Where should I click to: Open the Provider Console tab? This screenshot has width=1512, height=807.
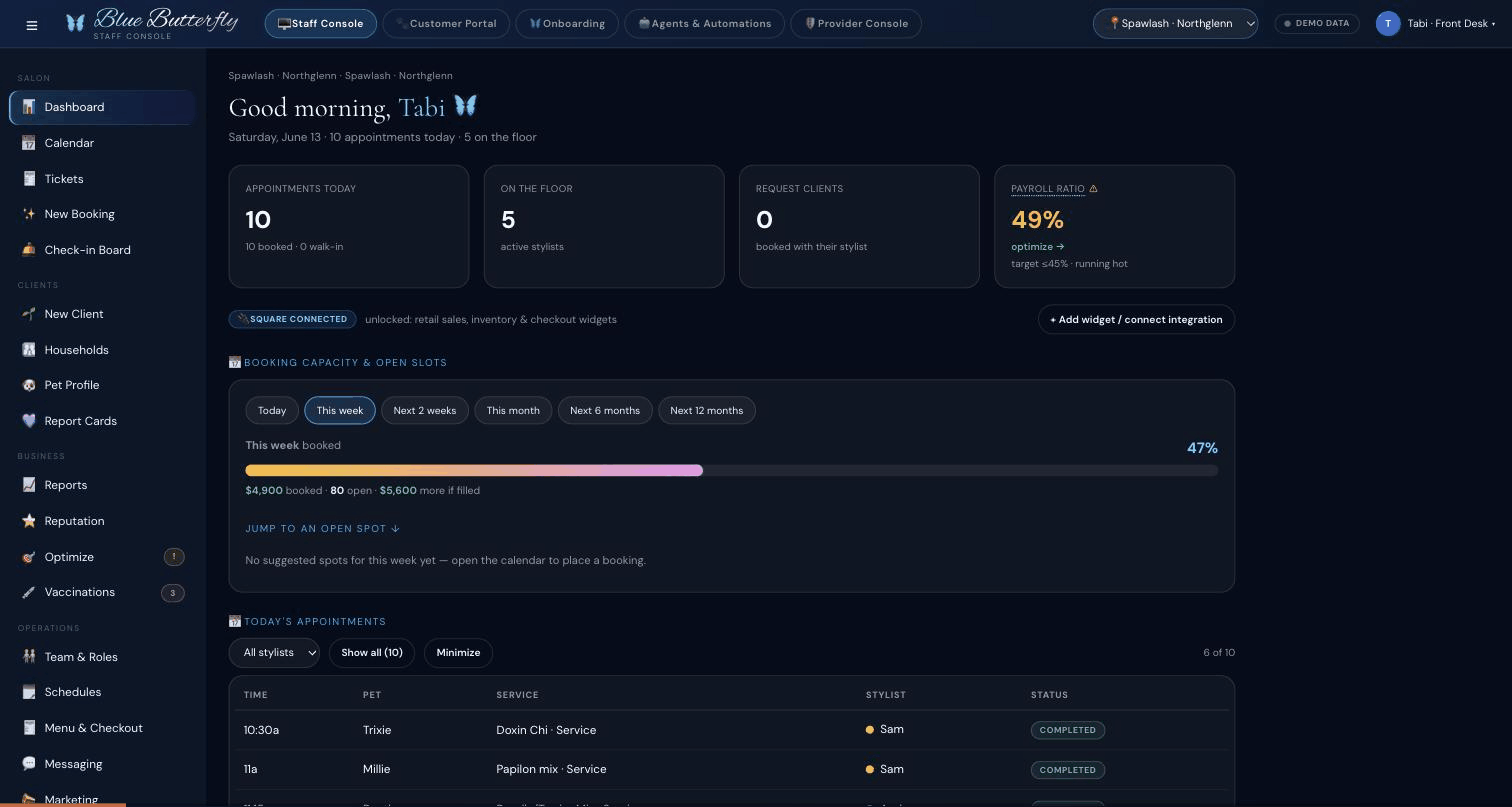856,23
